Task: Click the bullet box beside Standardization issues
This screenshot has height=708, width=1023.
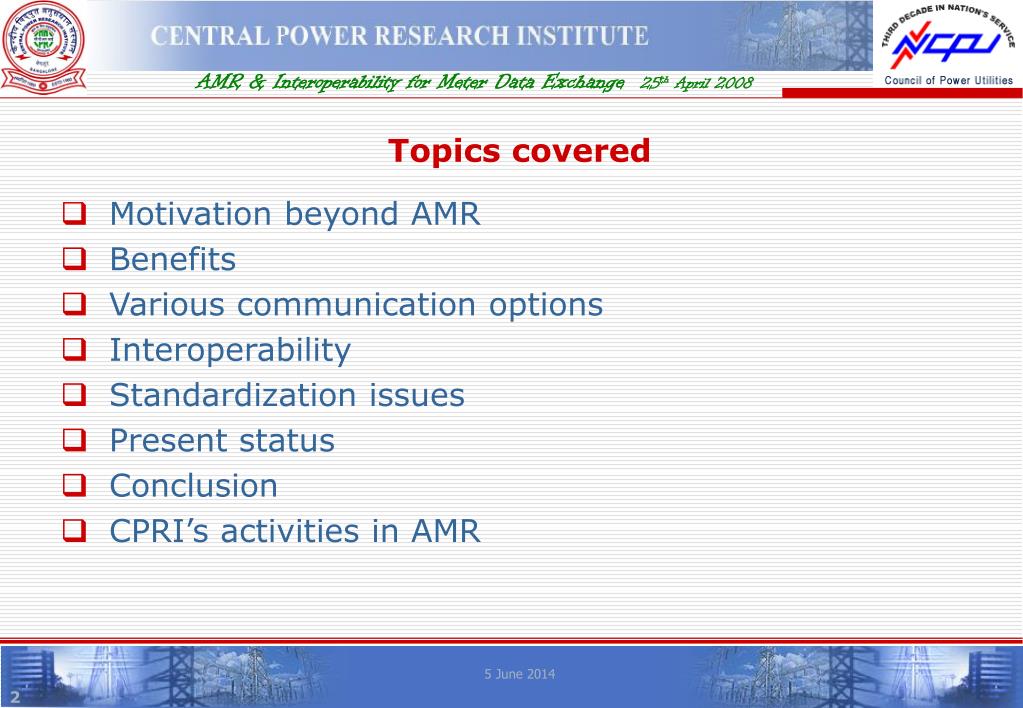Action: point(74,395)
